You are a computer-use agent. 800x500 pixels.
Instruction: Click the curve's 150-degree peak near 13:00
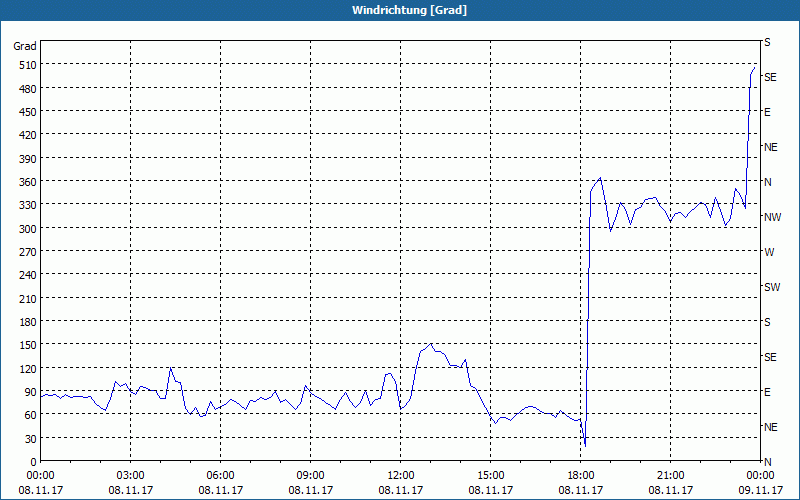tap(431, 344)
